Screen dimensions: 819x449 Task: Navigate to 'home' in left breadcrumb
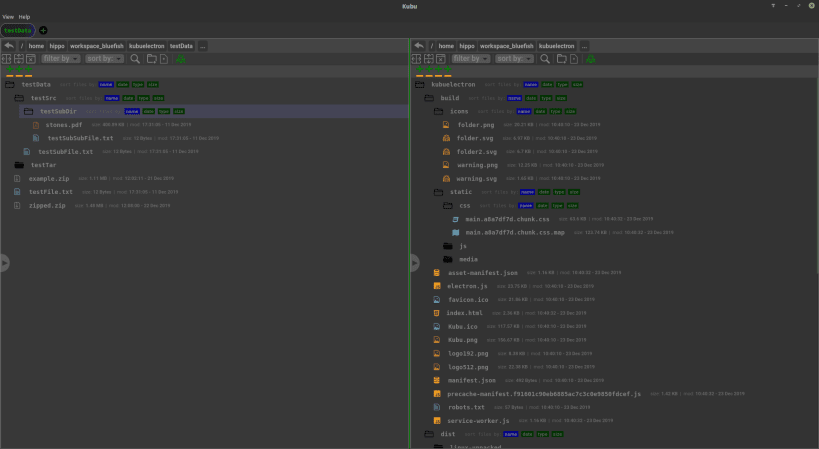pyautogui.click(x=36, y=46)
